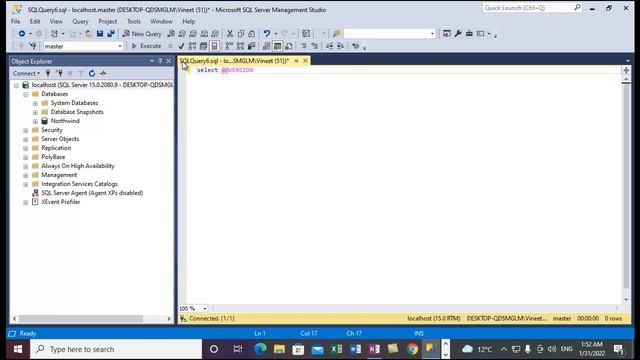This screenshot has height=360, width=640.
Task: Click Object Explorer horizontal scrollbar thumb
Action: tap(81, 318)
